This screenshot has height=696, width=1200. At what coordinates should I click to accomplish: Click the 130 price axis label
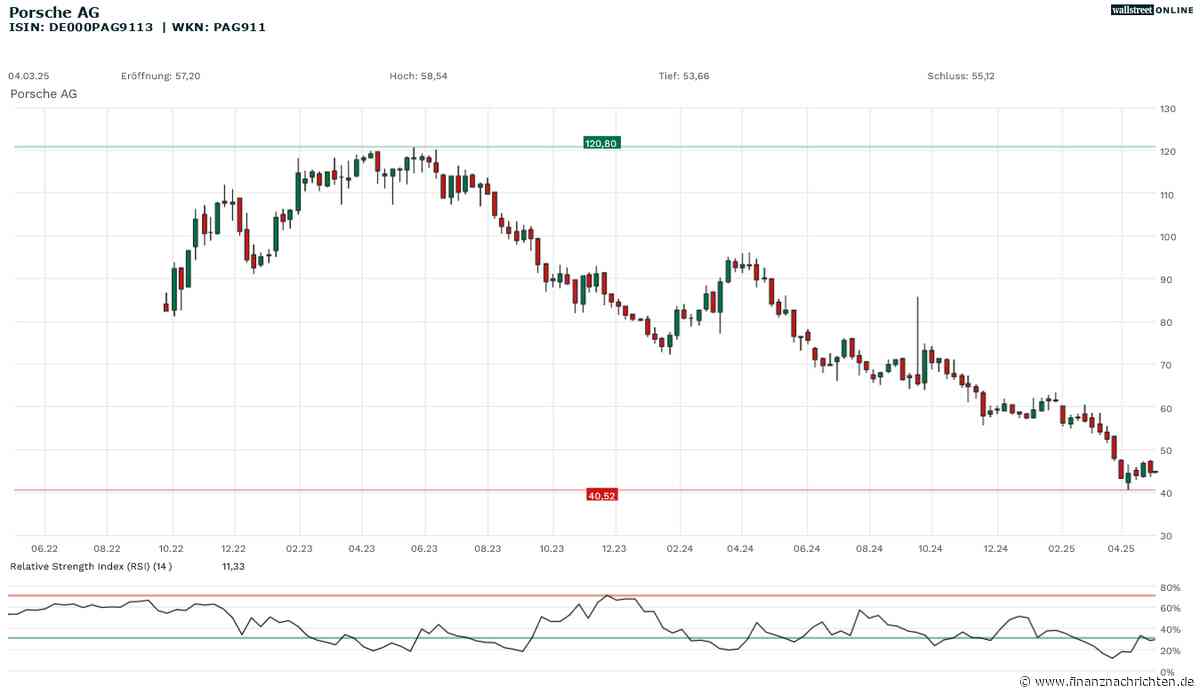[1167, 108]
